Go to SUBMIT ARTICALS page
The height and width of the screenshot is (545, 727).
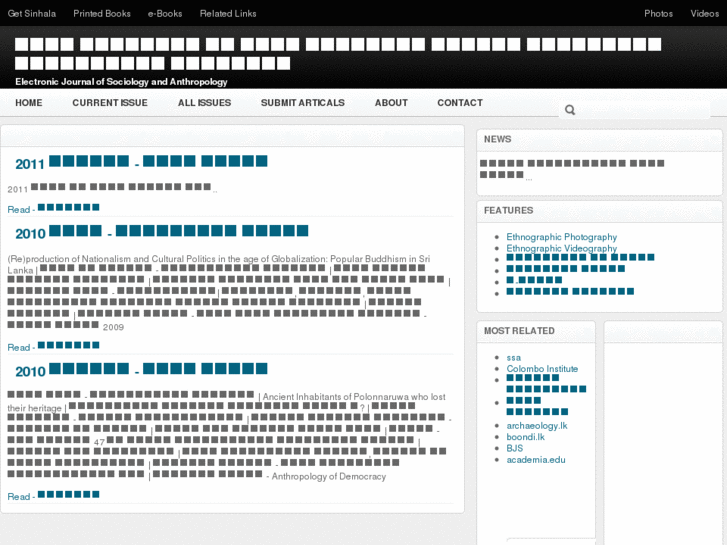(x=303, y=103)
